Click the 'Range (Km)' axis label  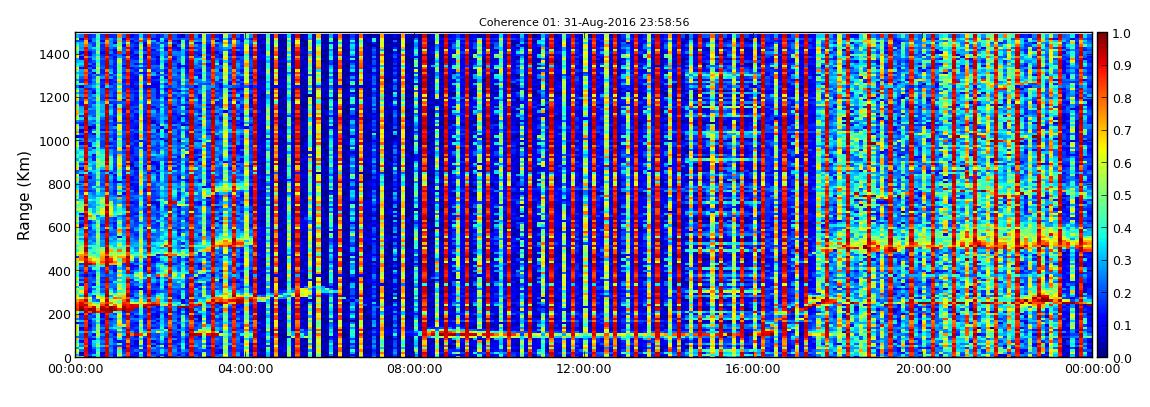tap(24, 196)
